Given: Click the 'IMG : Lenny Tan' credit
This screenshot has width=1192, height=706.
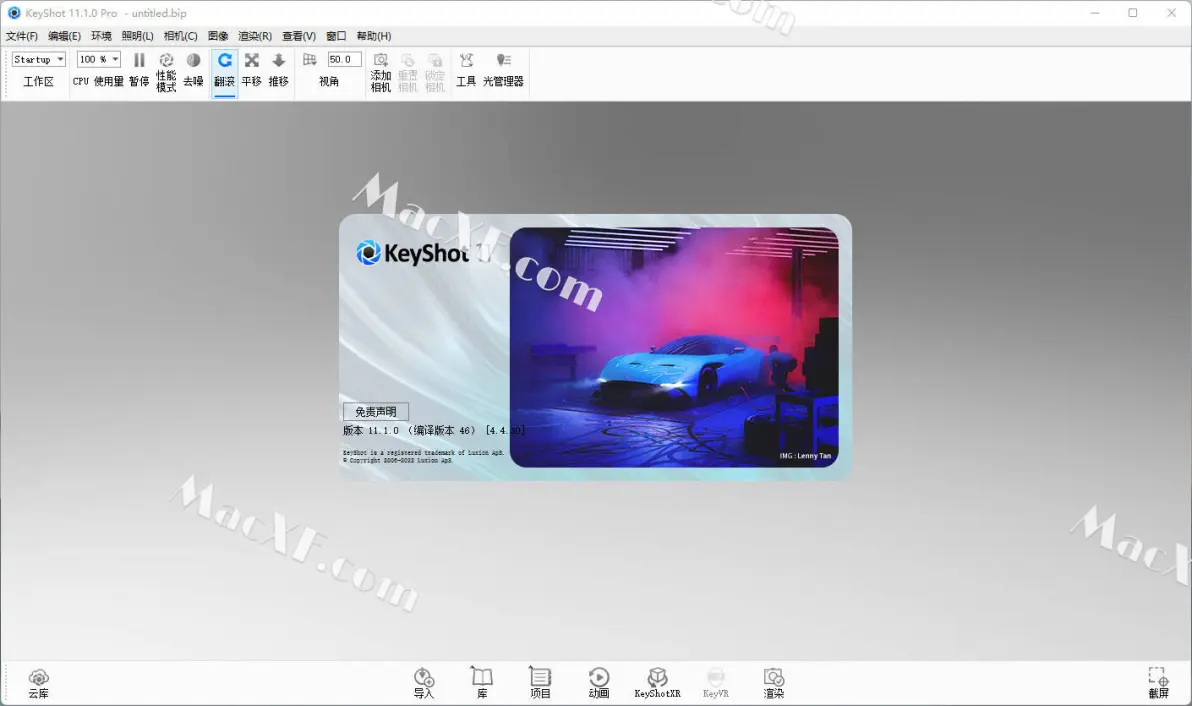Looking at the screenshot, I should click(805, 456).
